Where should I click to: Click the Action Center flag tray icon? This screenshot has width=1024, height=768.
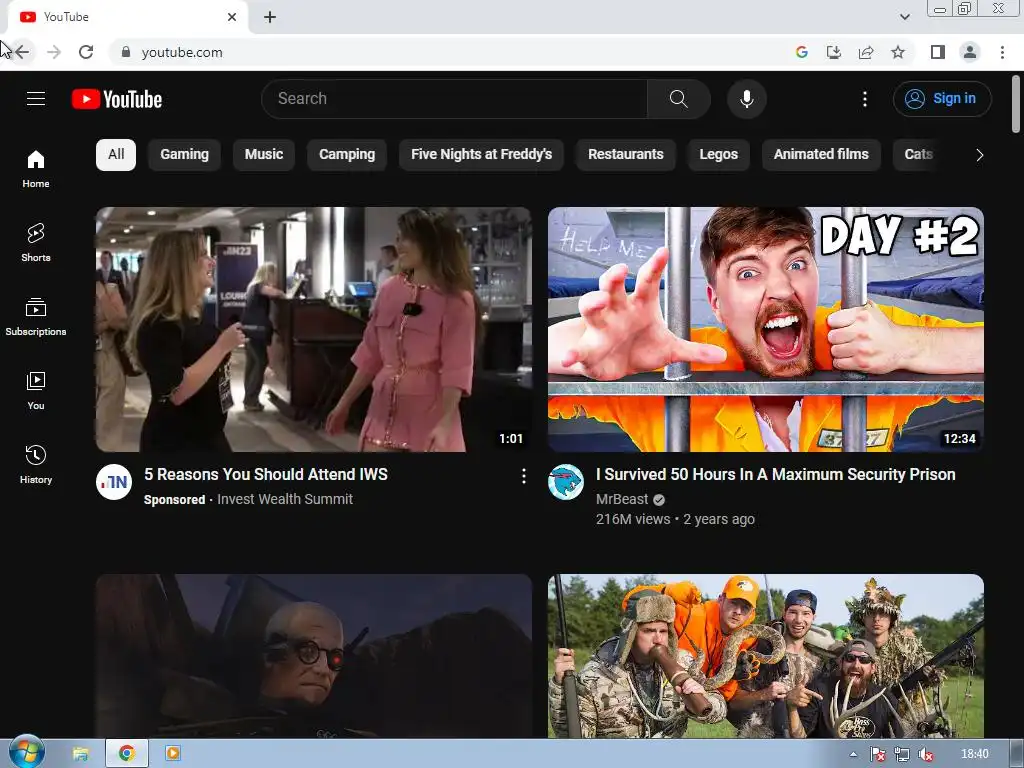pyautogui.click(x=878, y=755)
